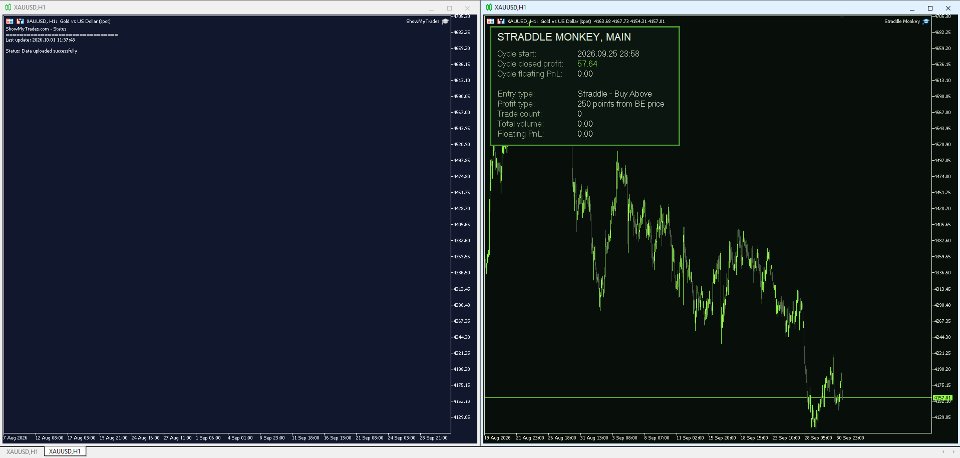Image resolution: width=960 pixels, height=458 pixels.
Task: Maximize the right XAUUSD,H1 chart window
Action: point(931,8)
